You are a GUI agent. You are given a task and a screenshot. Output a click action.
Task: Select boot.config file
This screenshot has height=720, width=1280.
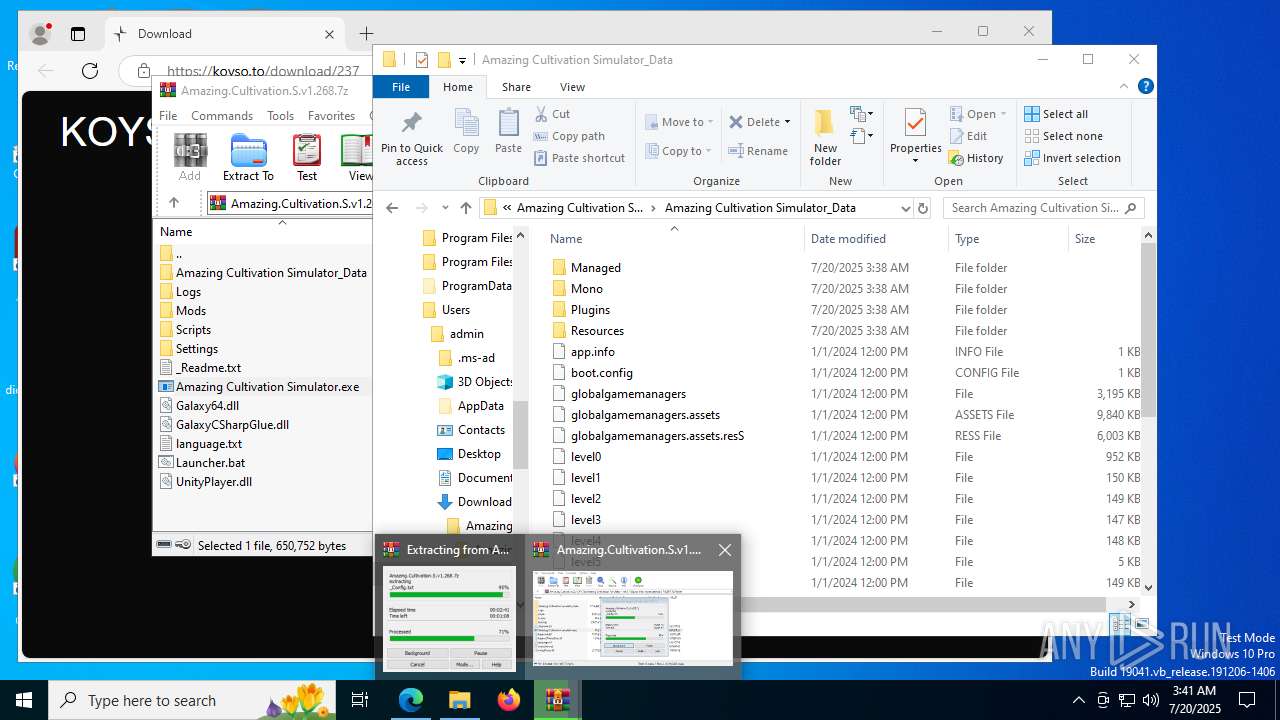tap(601, 373)
